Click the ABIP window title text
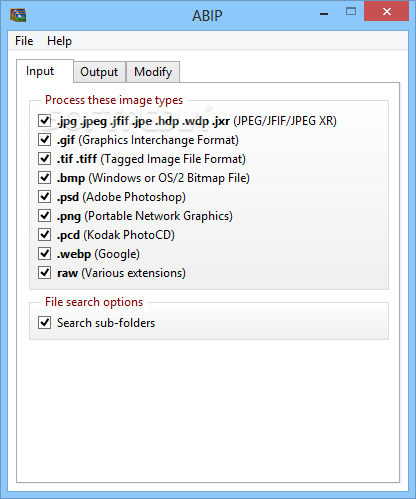The height and width of the screenshot is (499, 416). click(207, 16)
